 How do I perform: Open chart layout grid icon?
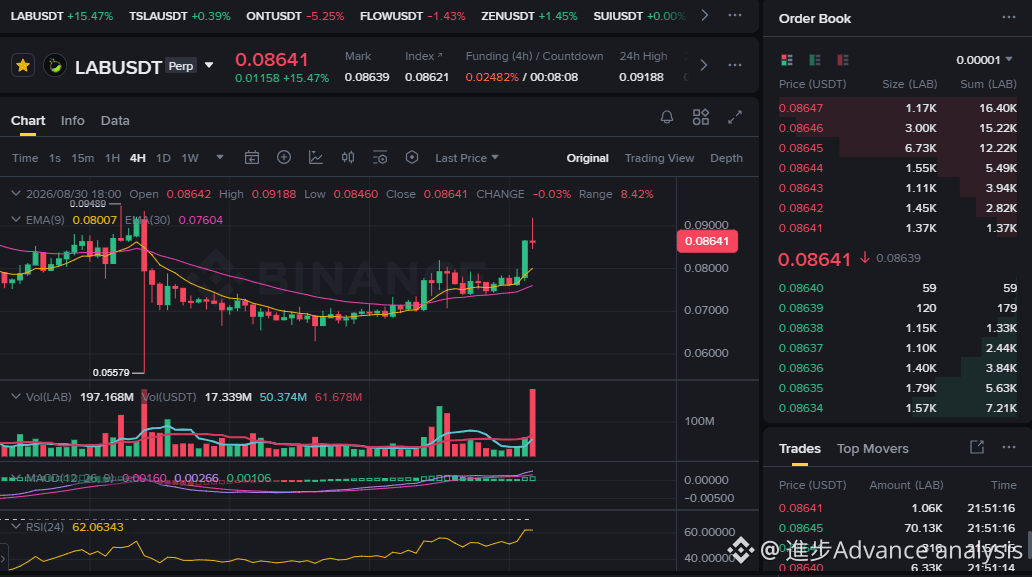pos(701,117)
